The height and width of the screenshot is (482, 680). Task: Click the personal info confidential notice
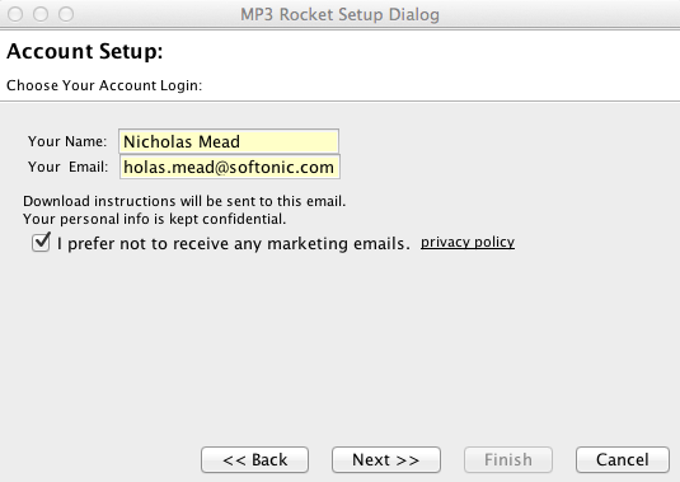click(x=154, y=219)
